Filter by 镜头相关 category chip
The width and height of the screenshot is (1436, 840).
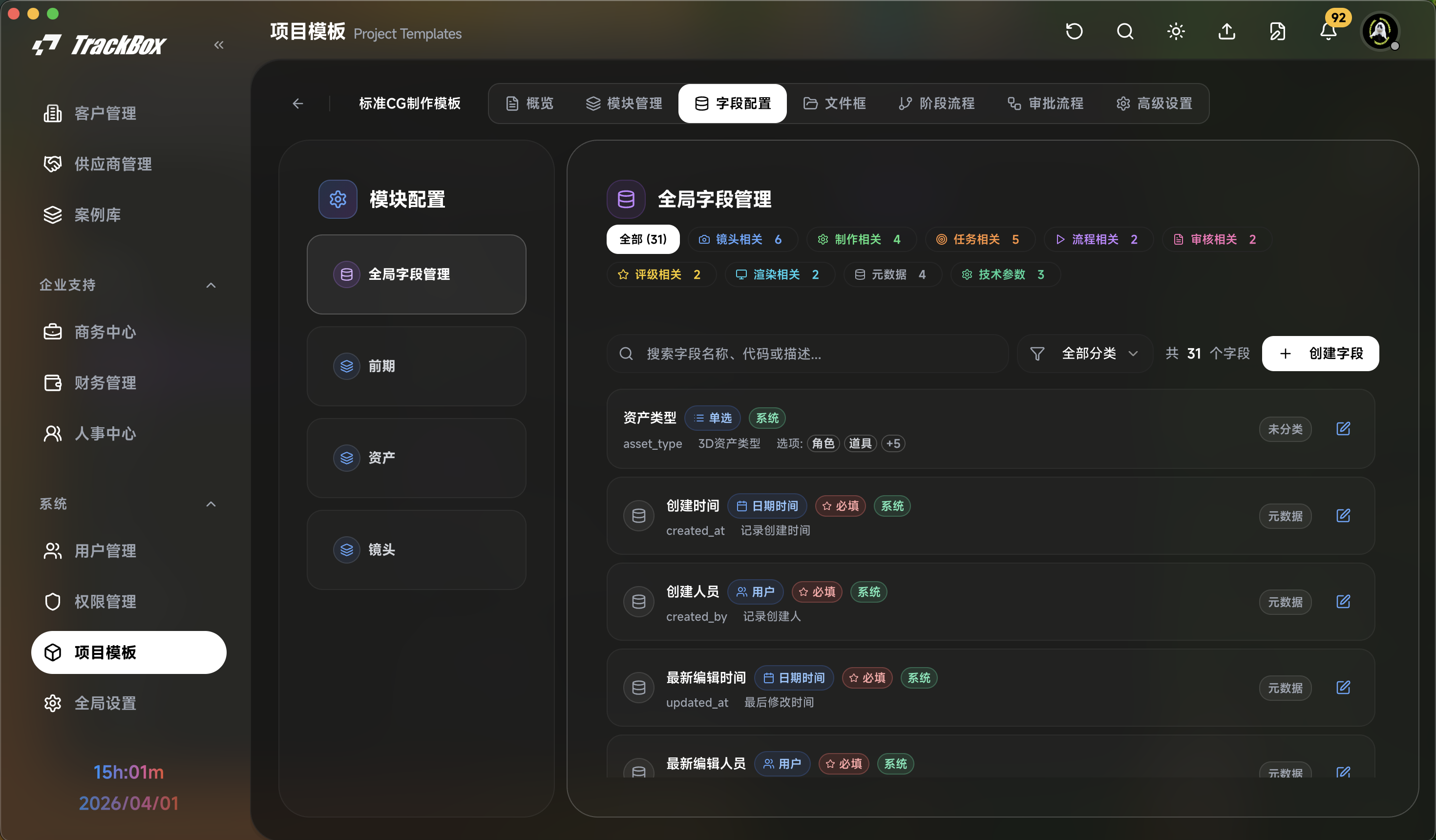coord(742,239)
